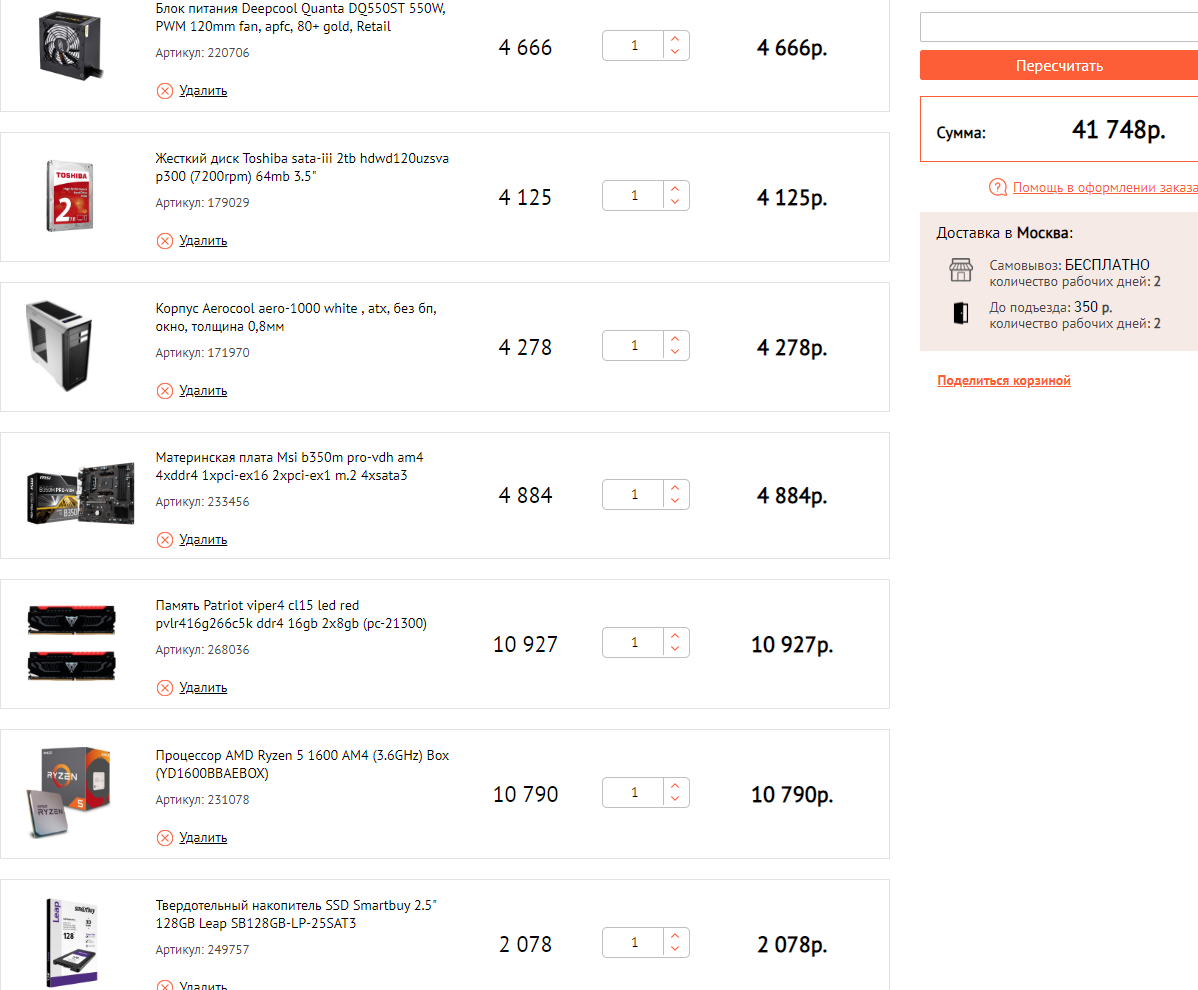Click the store pickup delivery icon
The height and width of the screenshot is (990, 1198).
(960, 271)
